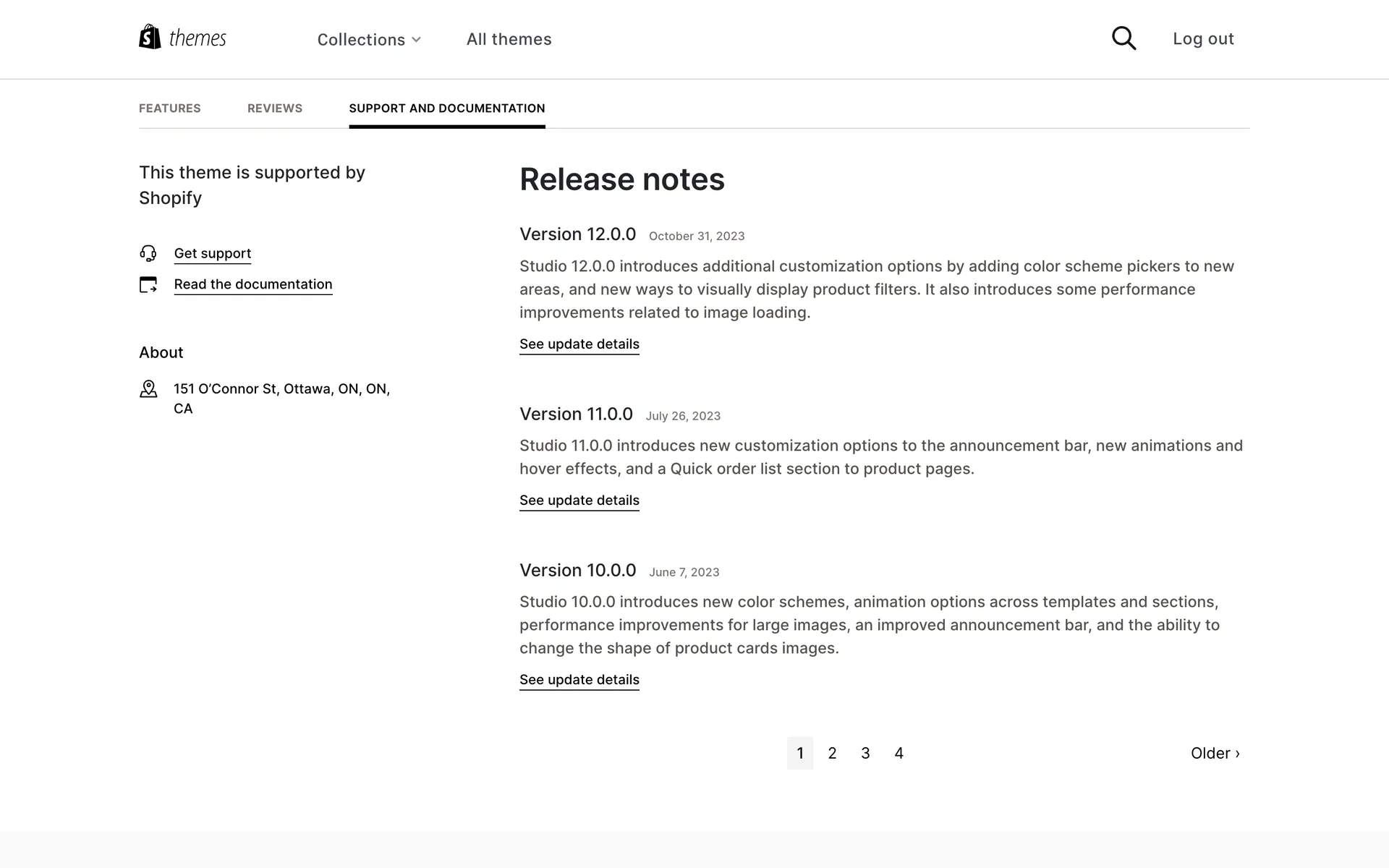1389x868 pixels.
Task: Jump to release notes page 4
Action: 899,753
